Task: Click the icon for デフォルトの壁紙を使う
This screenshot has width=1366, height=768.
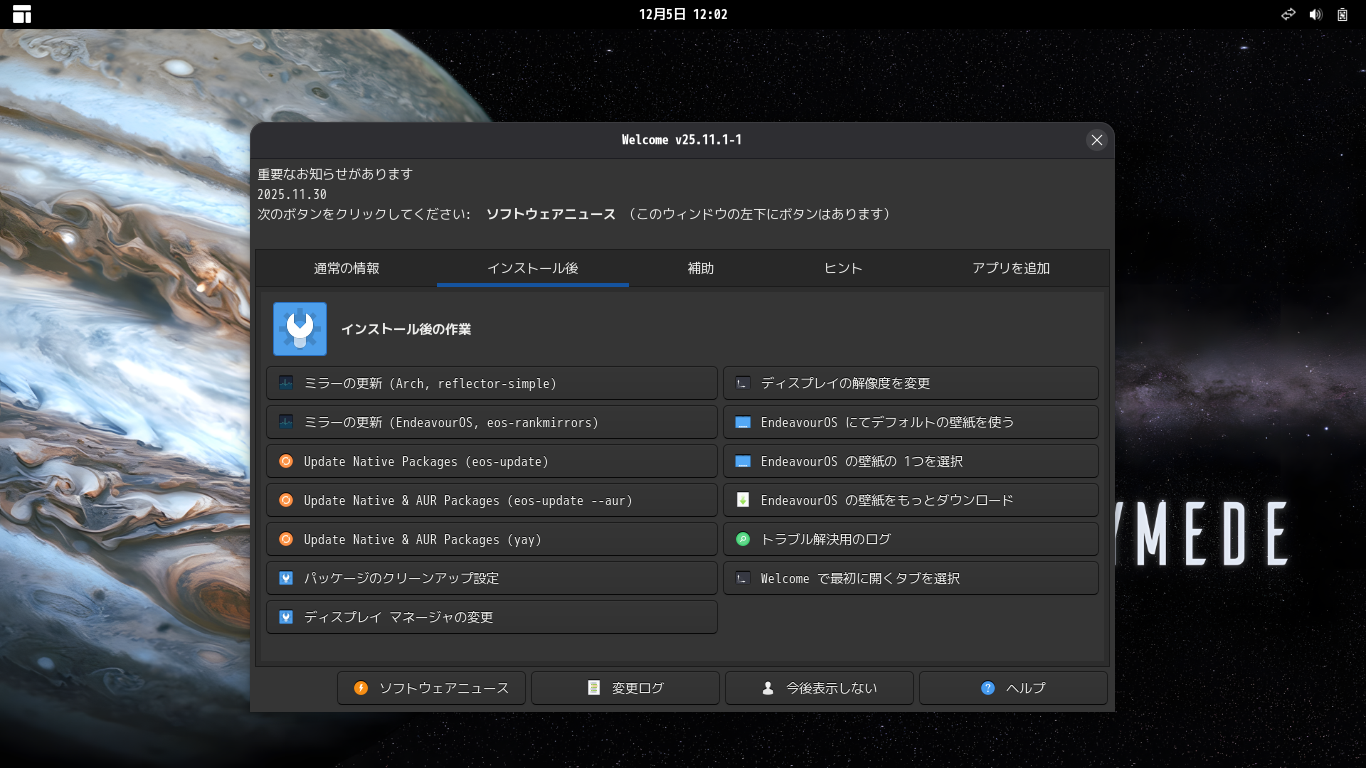Action: [743, 422]
